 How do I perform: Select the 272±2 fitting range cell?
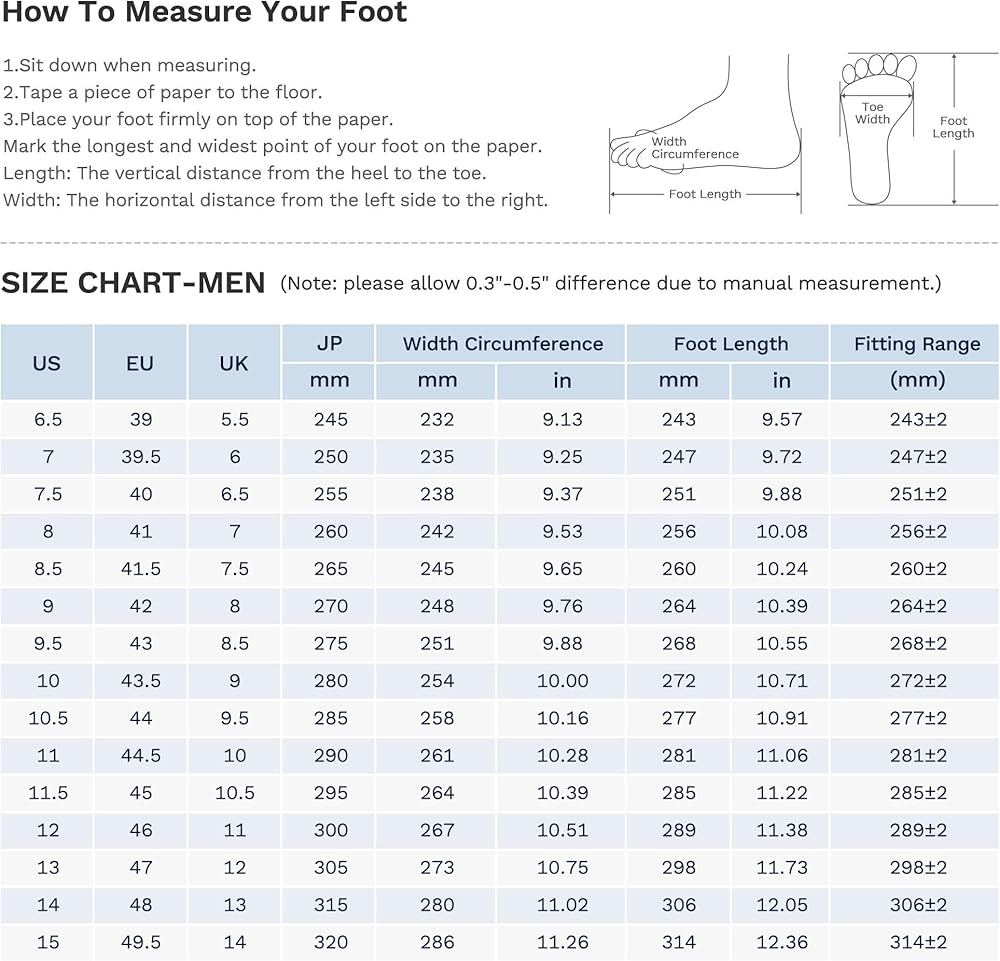(x=917, y=680)
